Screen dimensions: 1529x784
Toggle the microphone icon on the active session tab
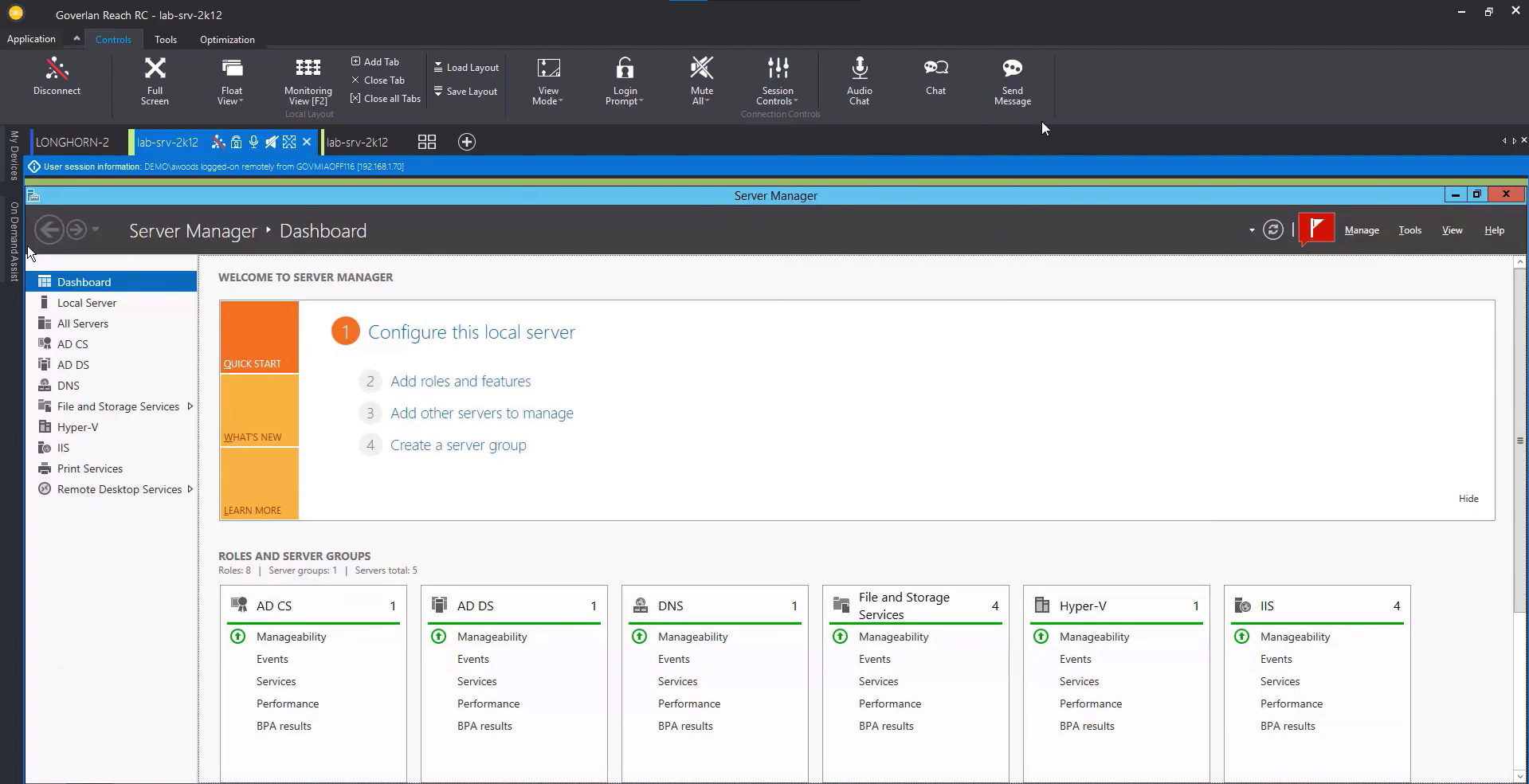[253, 142]
